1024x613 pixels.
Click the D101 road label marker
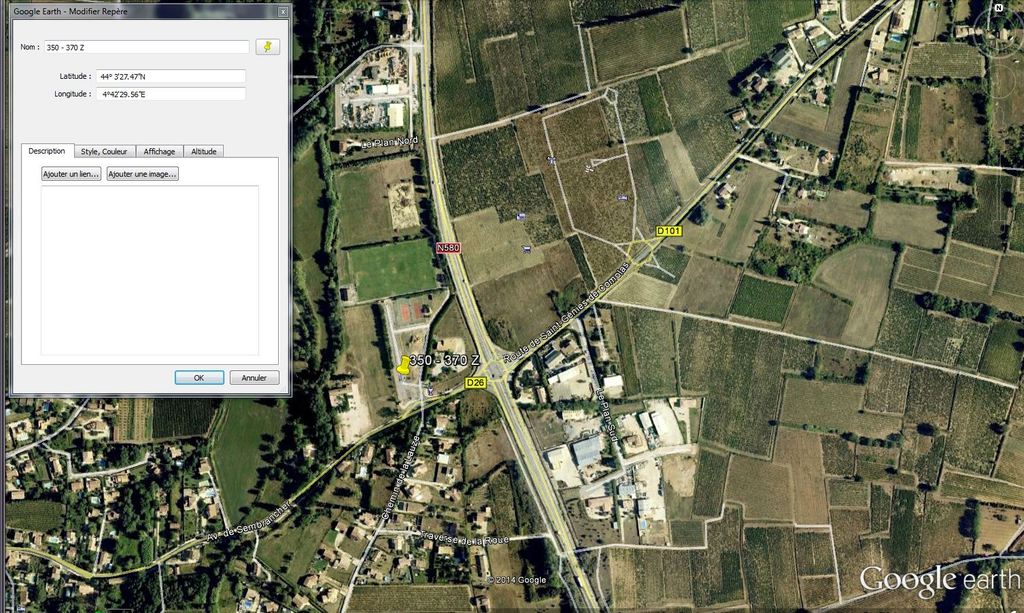pyautogui.click(x=668, y=231)
